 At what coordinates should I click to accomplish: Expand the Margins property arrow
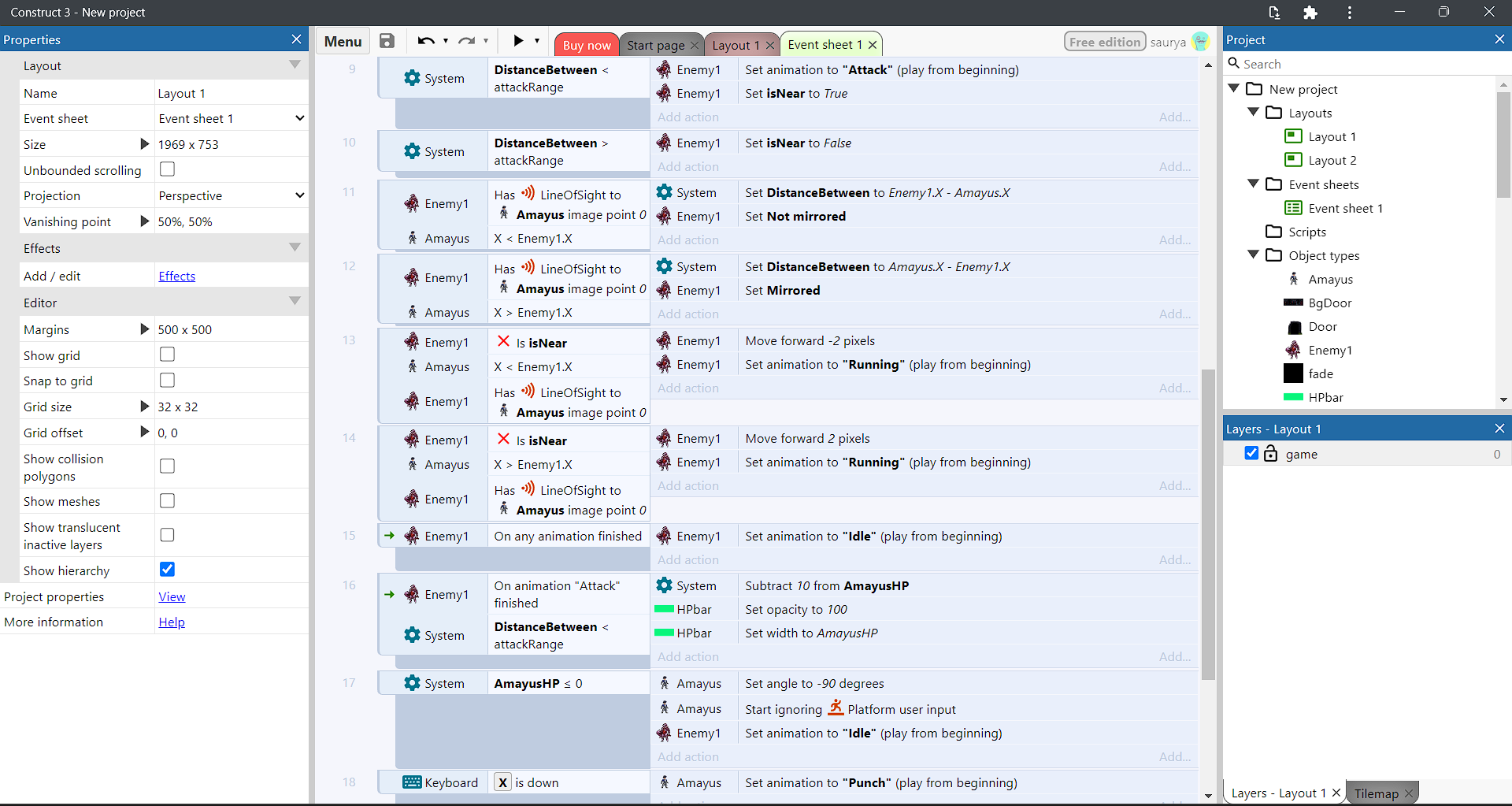[x=144, y=329]
